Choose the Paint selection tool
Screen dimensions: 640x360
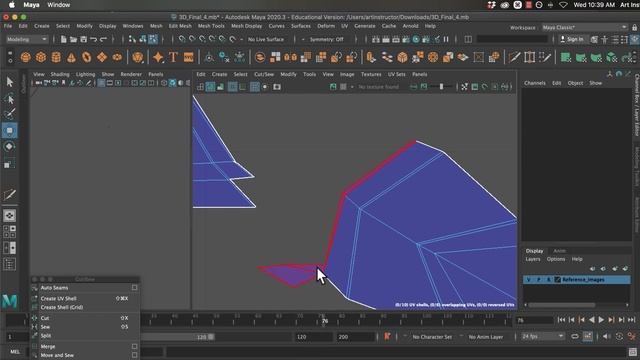point(10,114)
